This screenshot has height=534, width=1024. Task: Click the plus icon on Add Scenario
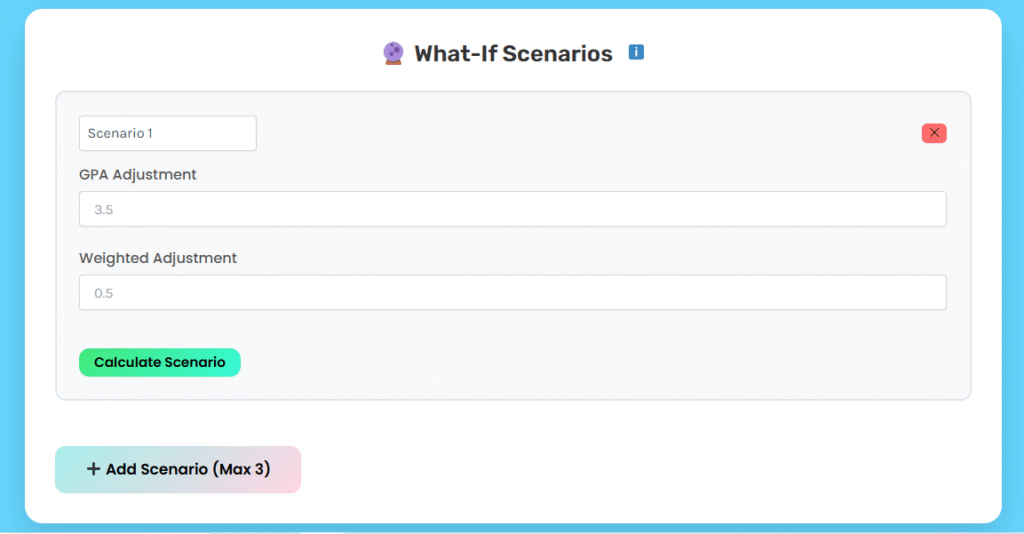[93, 469]
